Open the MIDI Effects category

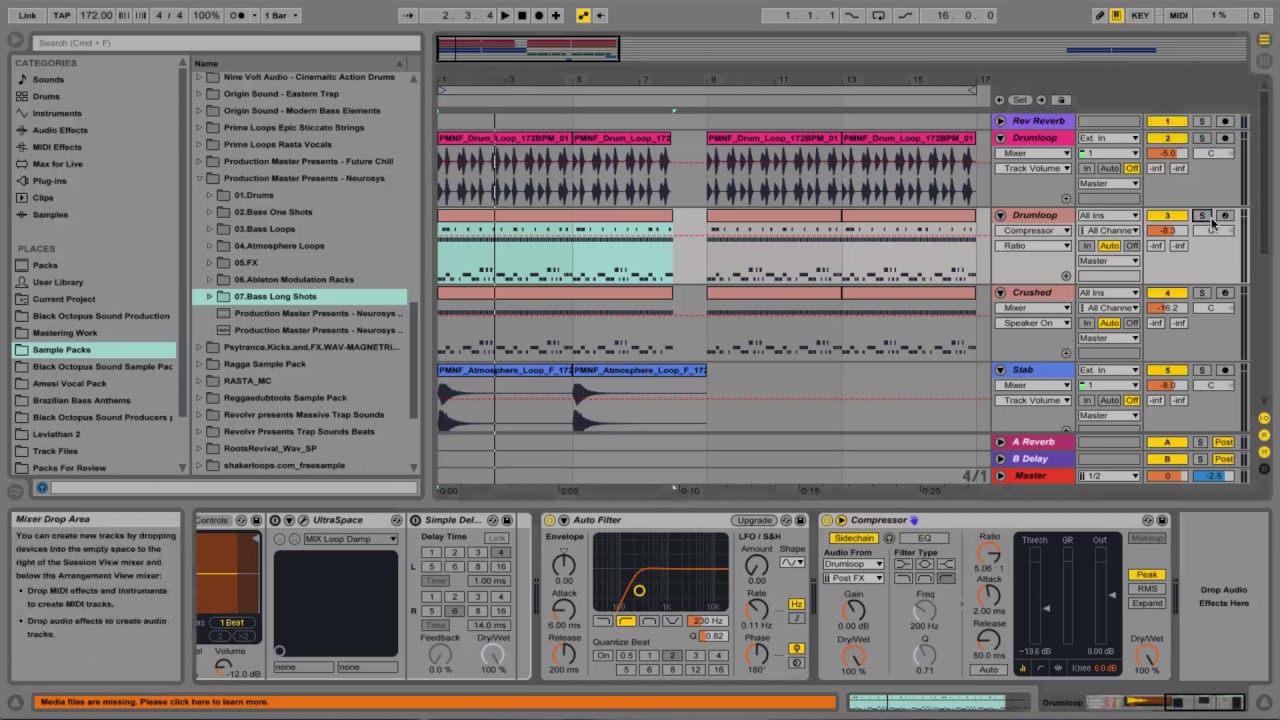pyautogui.click(x=57, y=147)
